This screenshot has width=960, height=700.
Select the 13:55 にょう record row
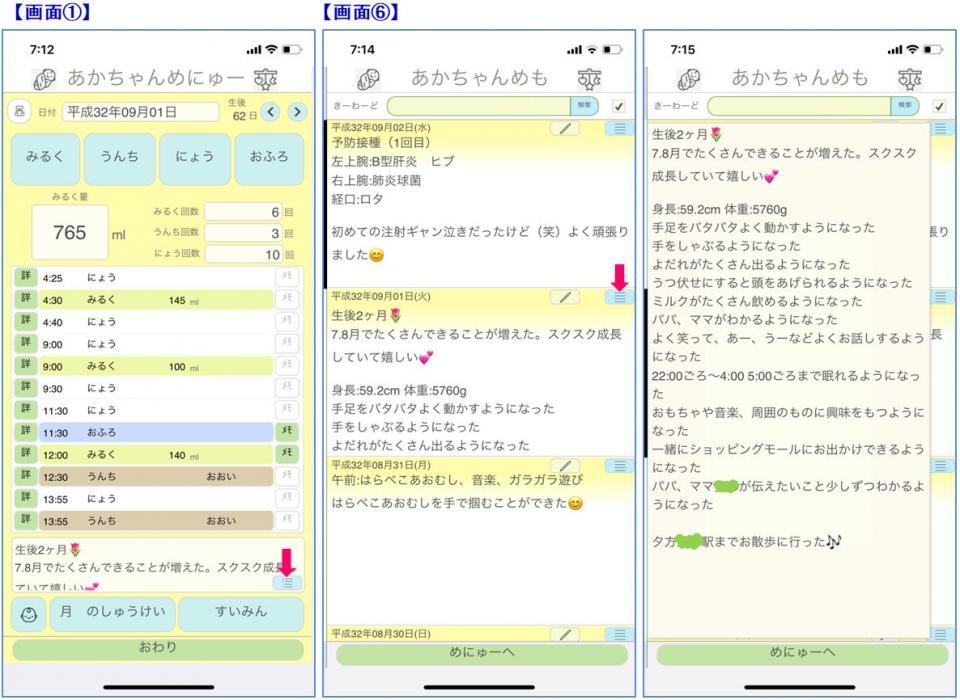[x=156, y=499]
